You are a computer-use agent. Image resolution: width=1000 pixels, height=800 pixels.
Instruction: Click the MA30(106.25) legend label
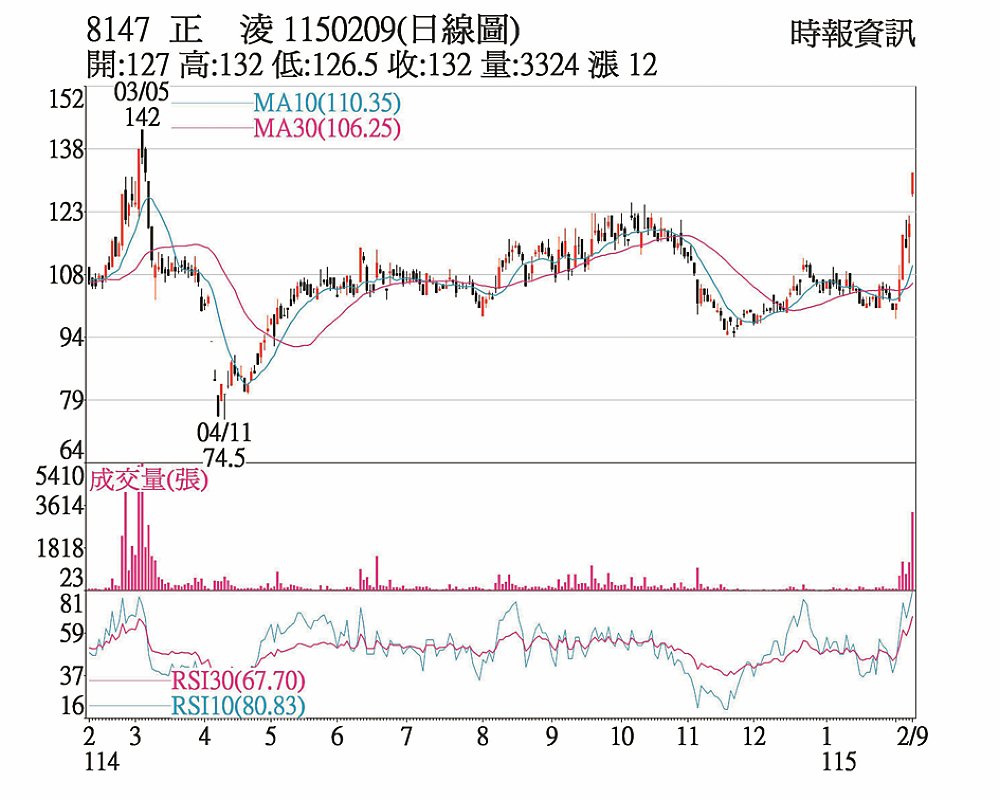pyautogui.click(x=326, y=128)
